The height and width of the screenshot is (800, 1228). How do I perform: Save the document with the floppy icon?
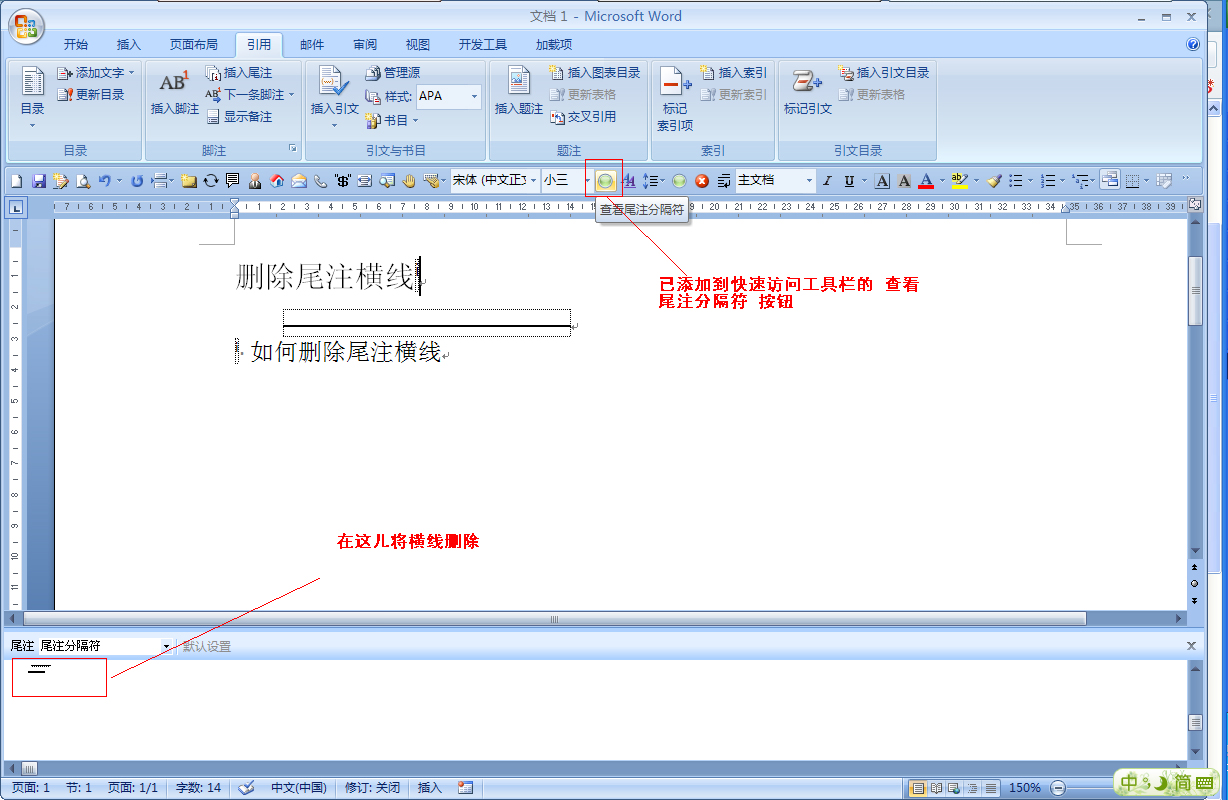point(39,181)
